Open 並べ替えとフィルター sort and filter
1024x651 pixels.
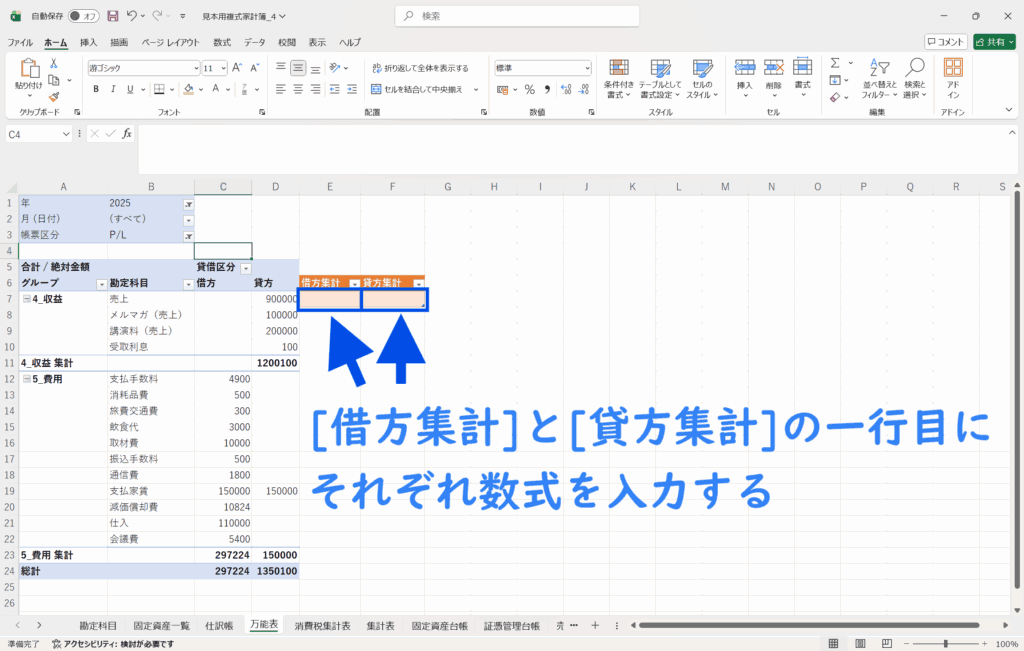click(x=879, y=77)
